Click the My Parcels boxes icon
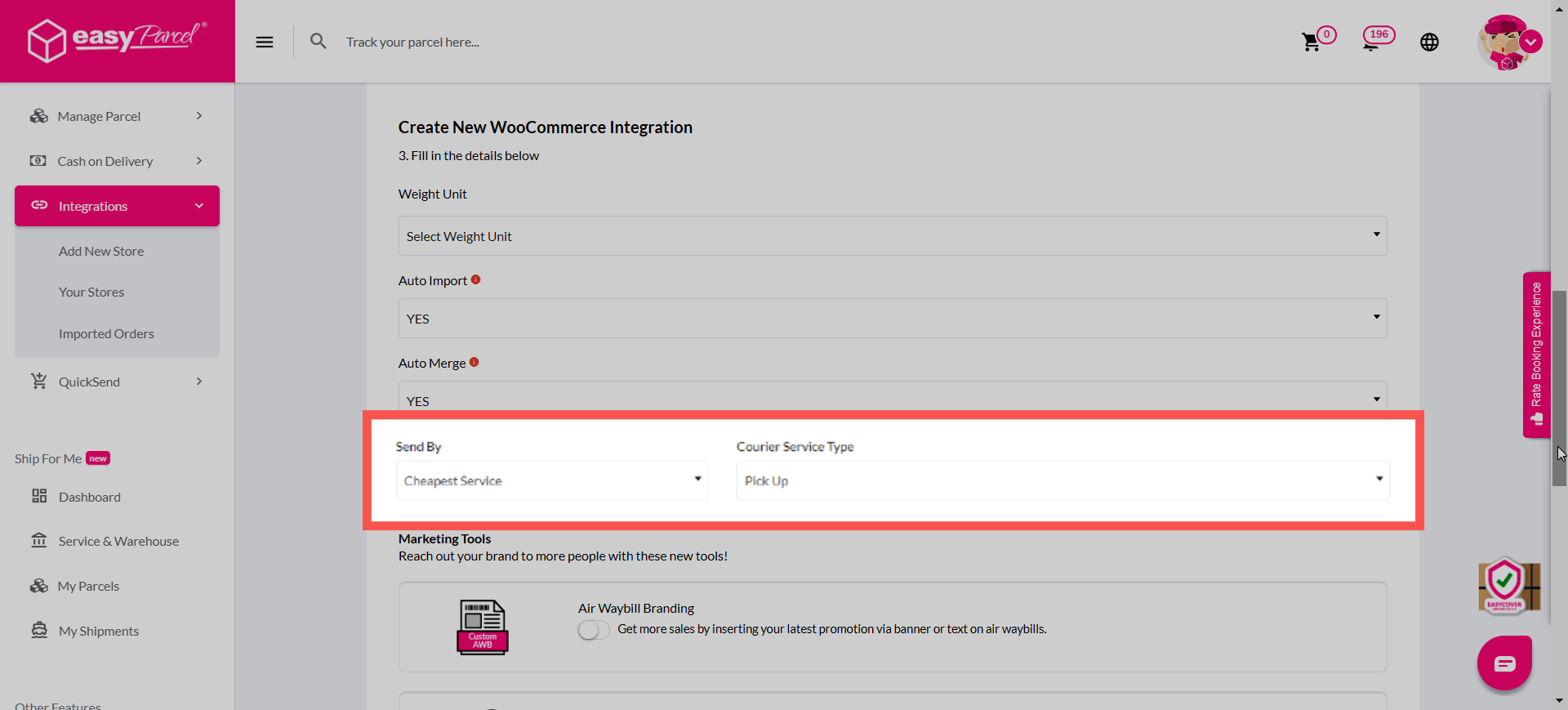 pos(38,586)
